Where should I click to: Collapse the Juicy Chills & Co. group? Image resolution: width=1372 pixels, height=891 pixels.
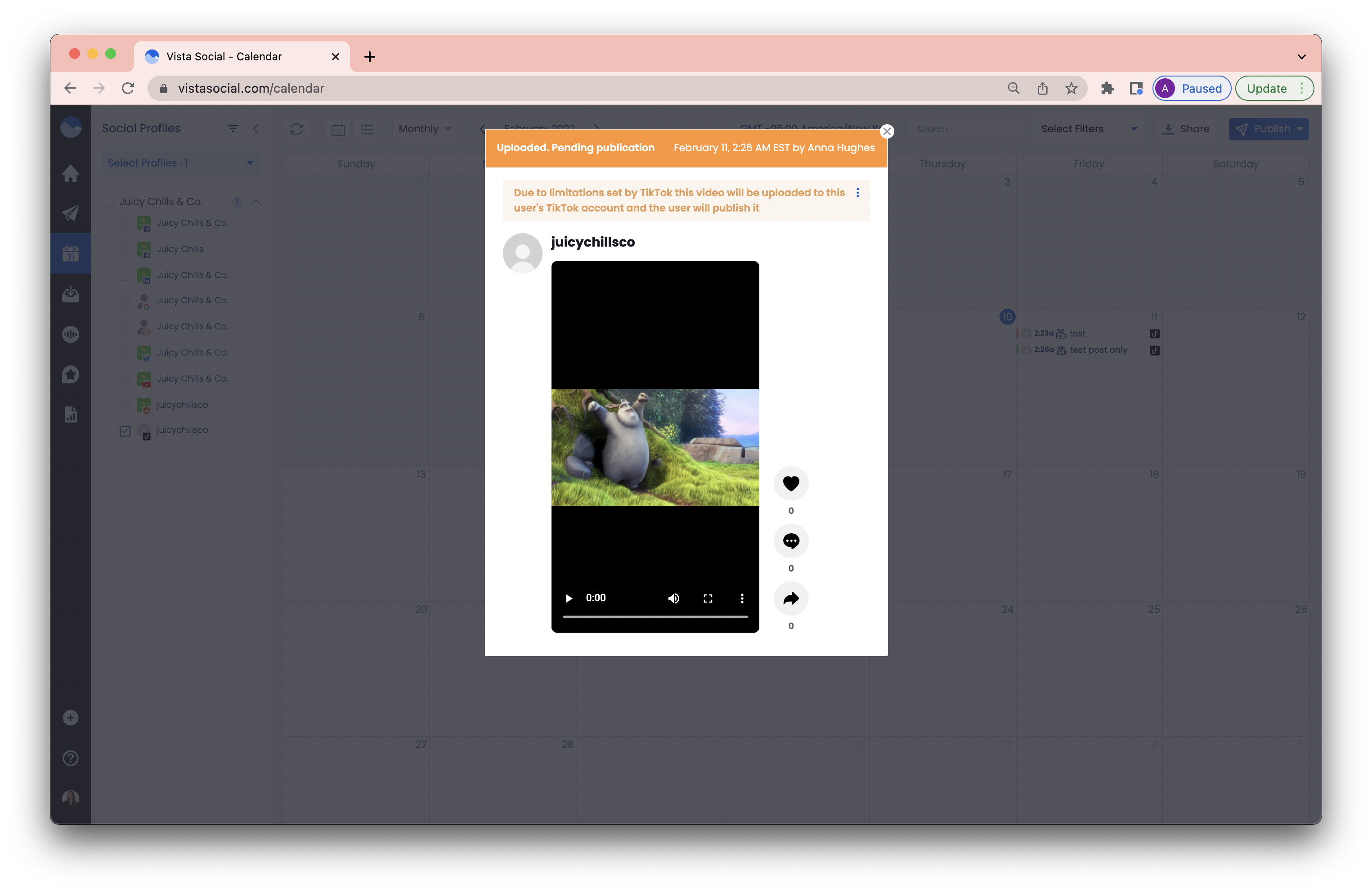(256, 201)
